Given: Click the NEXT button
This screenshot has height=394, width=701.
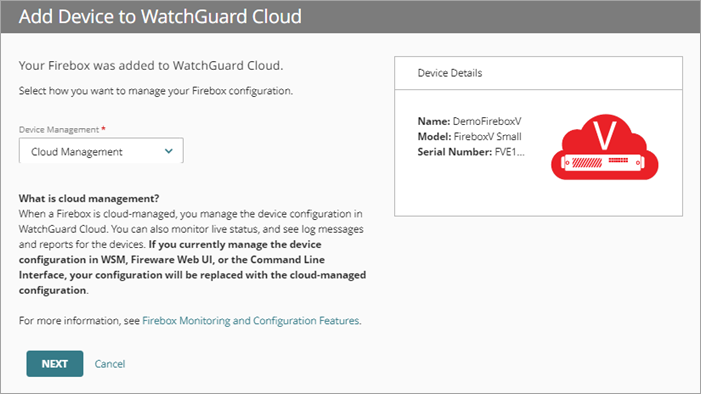Looking at the screenshot, I should click(55, 364).
